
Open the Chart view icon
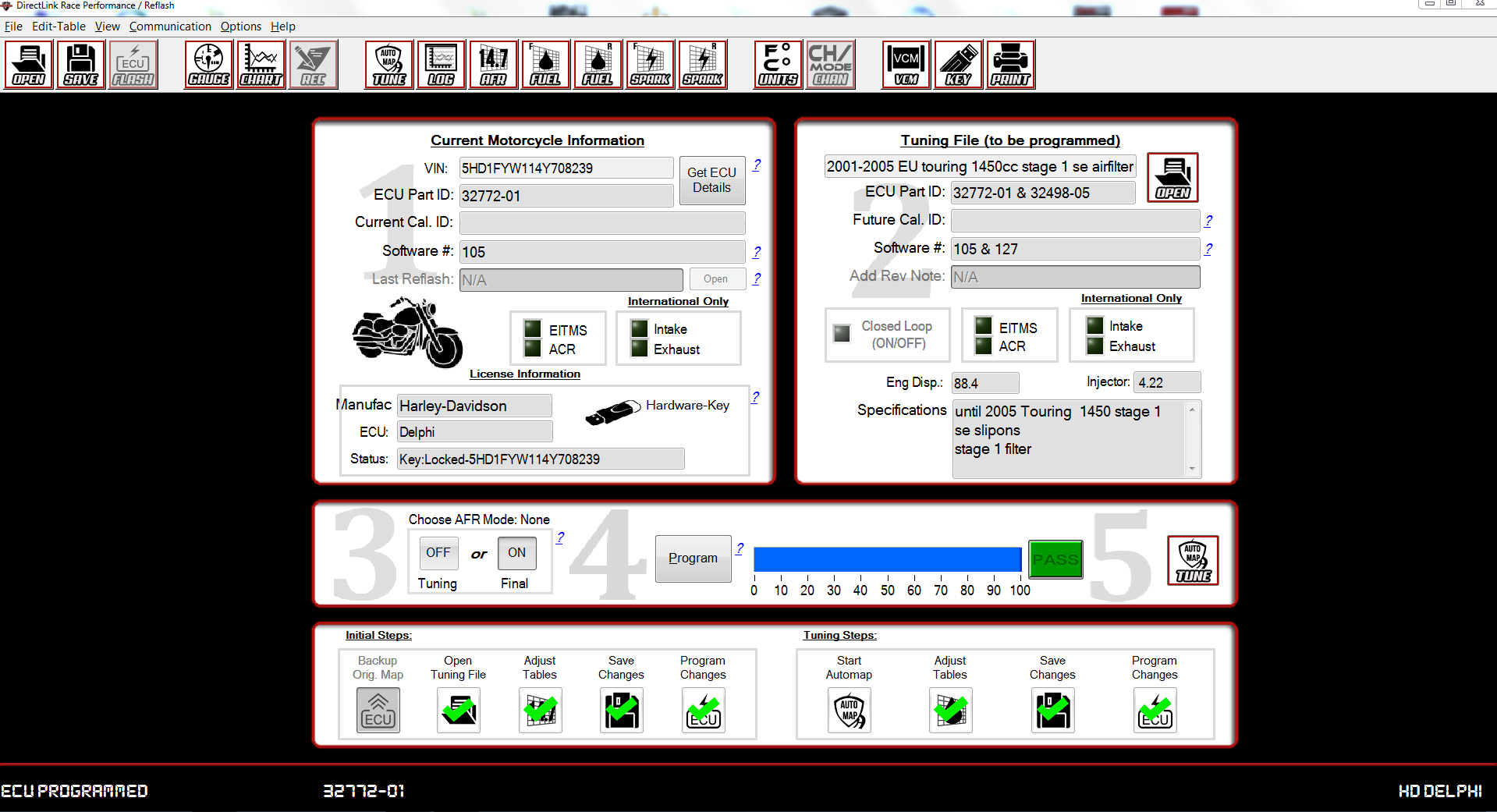[261, 65]
